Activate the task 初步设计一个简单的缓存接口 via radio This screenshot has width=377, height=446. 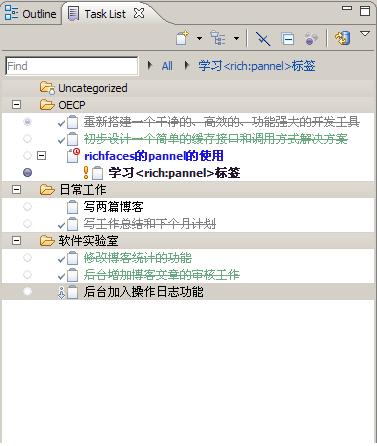coord(27,138)
